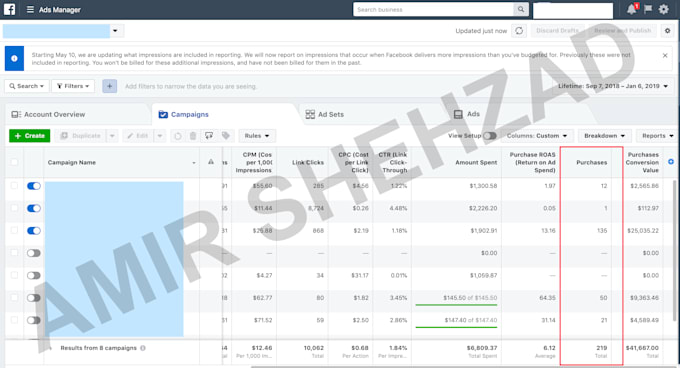Screen dimensions: 680x368
Task: Click the plus add filter button
Action: point(110,86)
